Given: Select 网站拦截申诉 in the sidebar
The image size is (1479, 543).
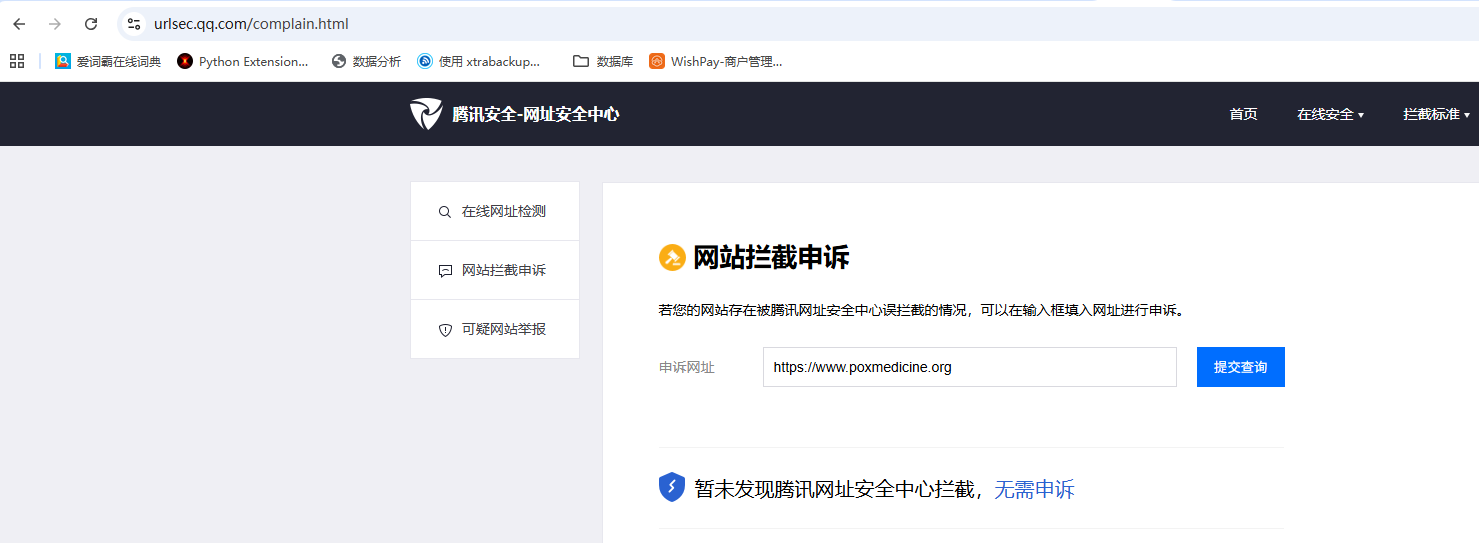Looking at the screenshot, I should click(x=495, y=270).
